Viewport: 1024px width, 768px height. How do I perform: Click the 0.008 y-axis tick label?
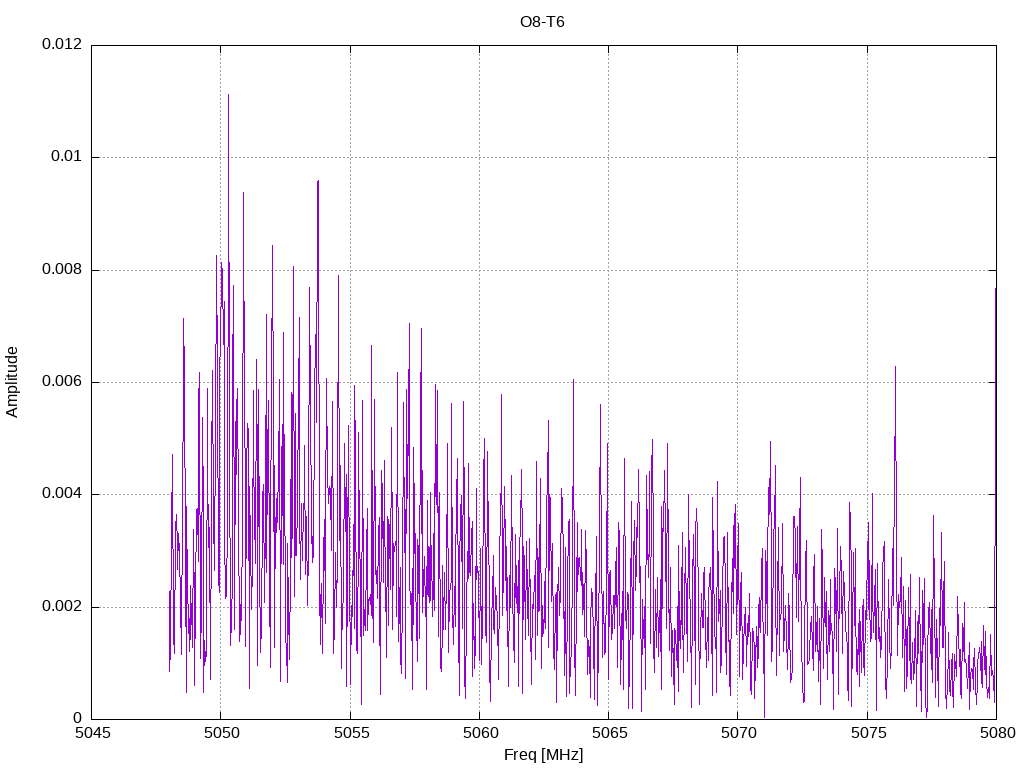point(62,270)
